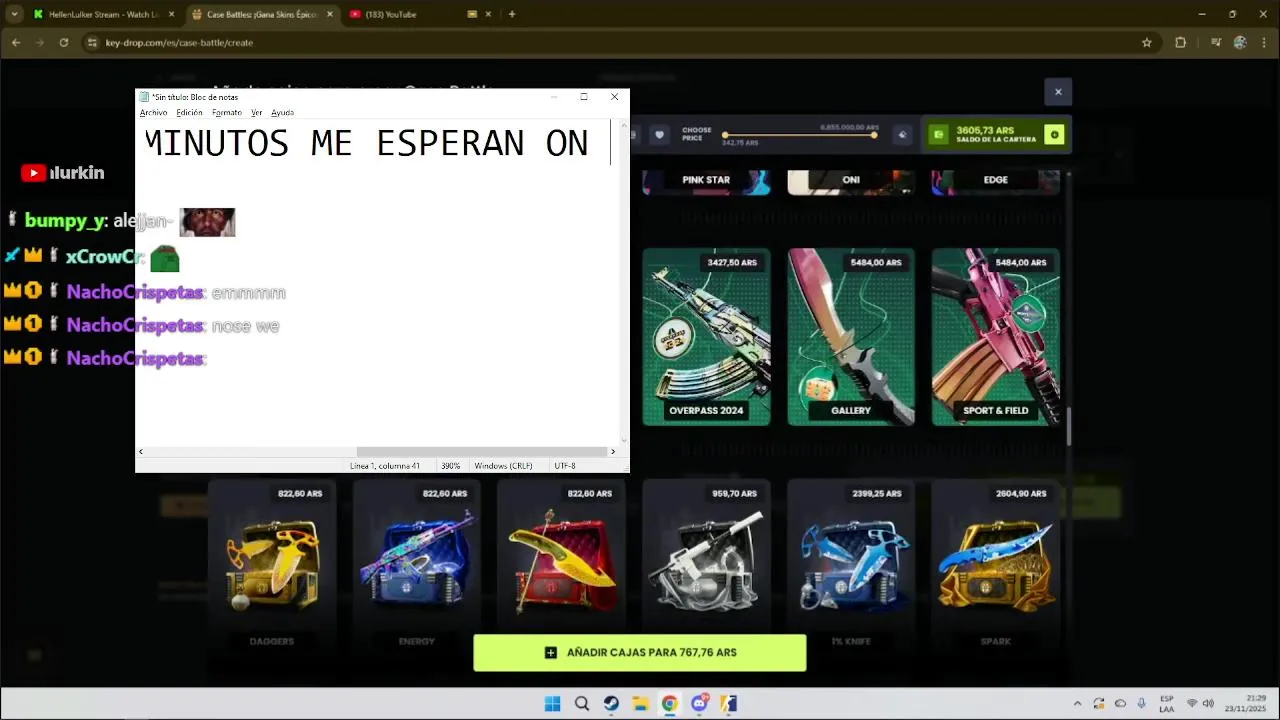Screen dimensions: 1280x720
Task: Open Chrome extensions puzzle icon
Action: click(x=1180, y=42)
